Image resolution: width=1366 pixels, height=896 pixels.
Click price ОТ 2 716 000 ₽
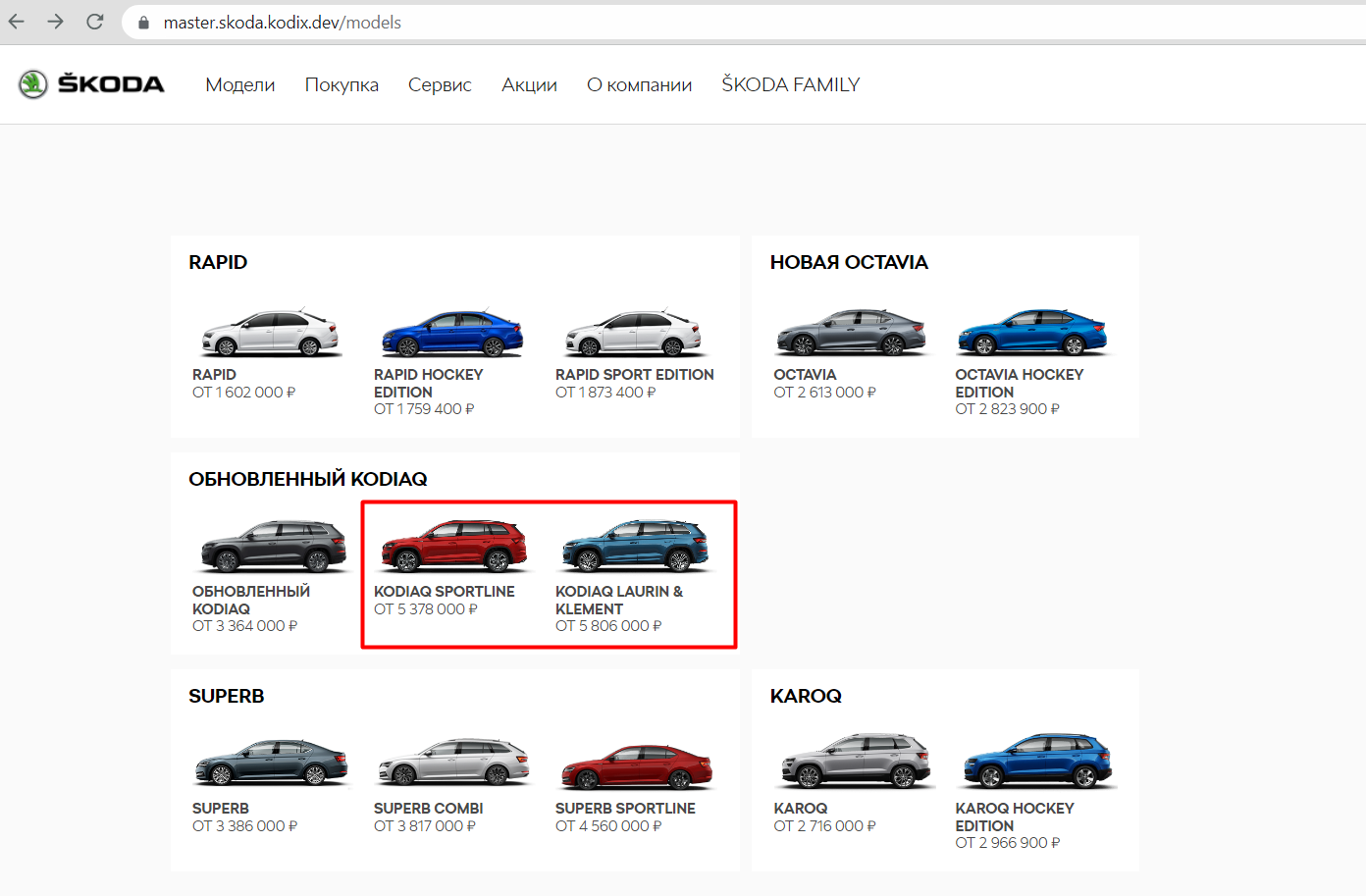coord(825,826)
